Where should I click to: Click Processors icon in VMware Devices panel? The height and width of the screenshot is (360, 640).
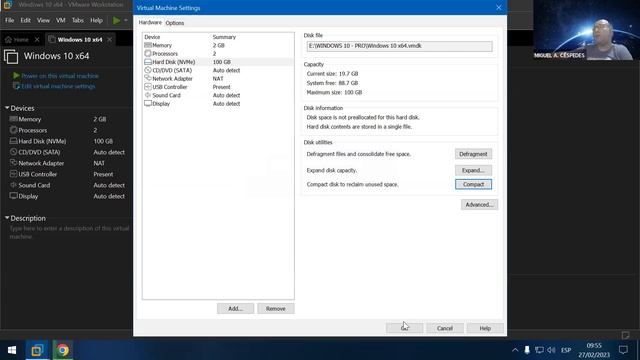coord(13,130)
